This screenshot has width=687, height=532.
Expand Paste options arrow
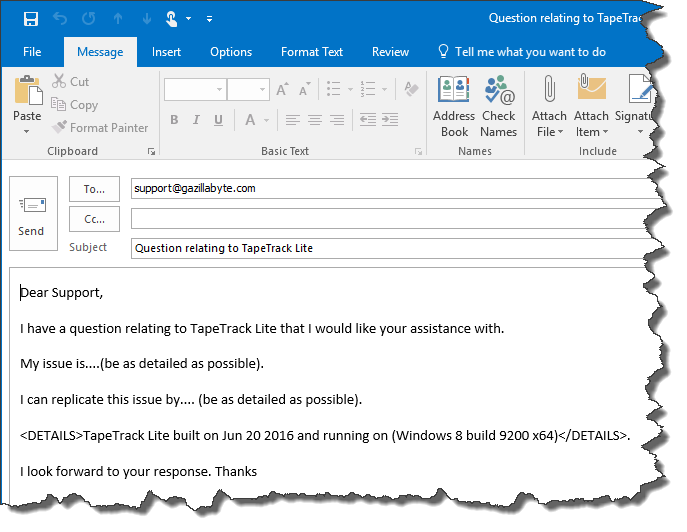[27, 131]
